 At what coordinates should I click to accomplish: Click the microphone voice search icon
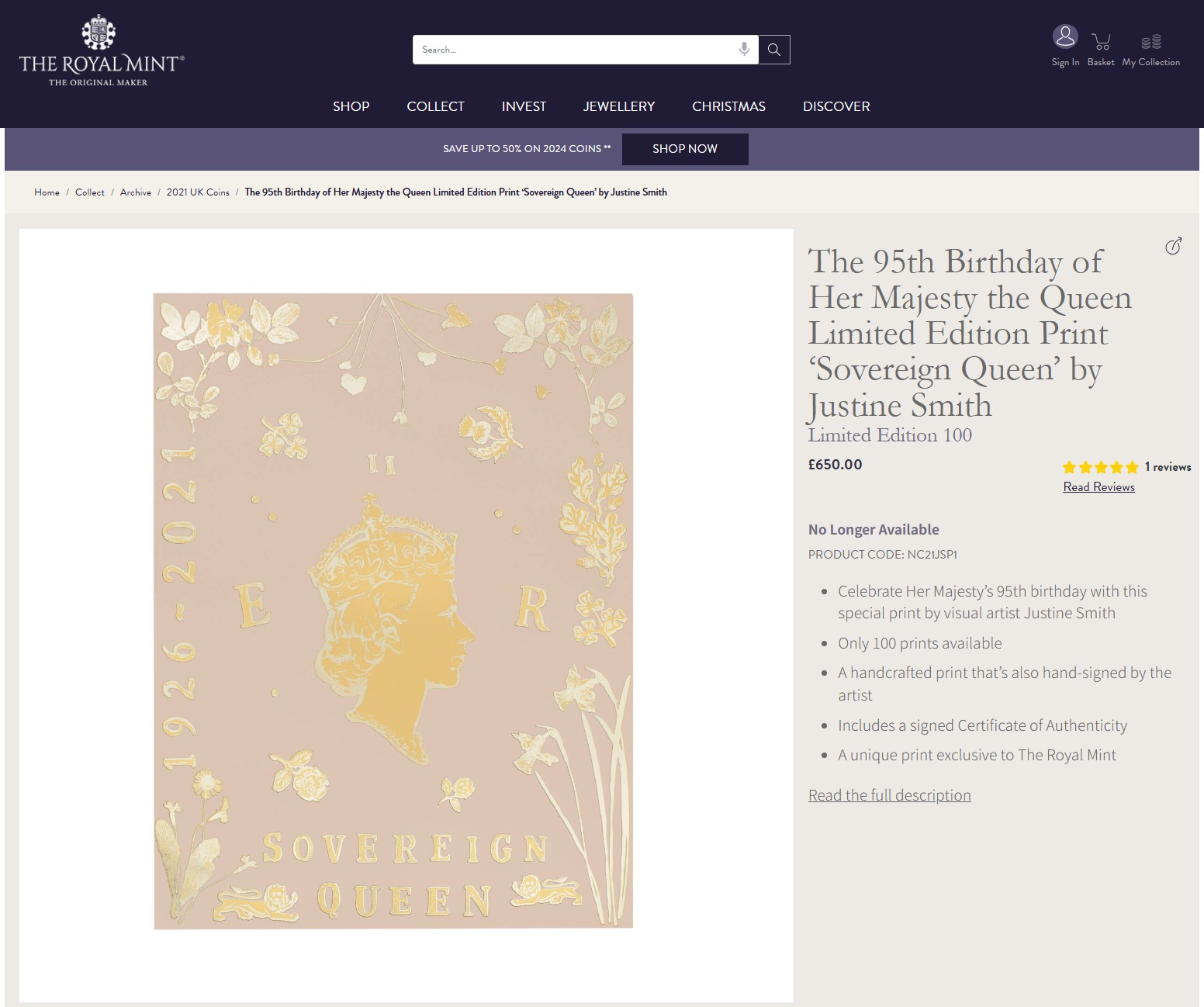(744, 49)
